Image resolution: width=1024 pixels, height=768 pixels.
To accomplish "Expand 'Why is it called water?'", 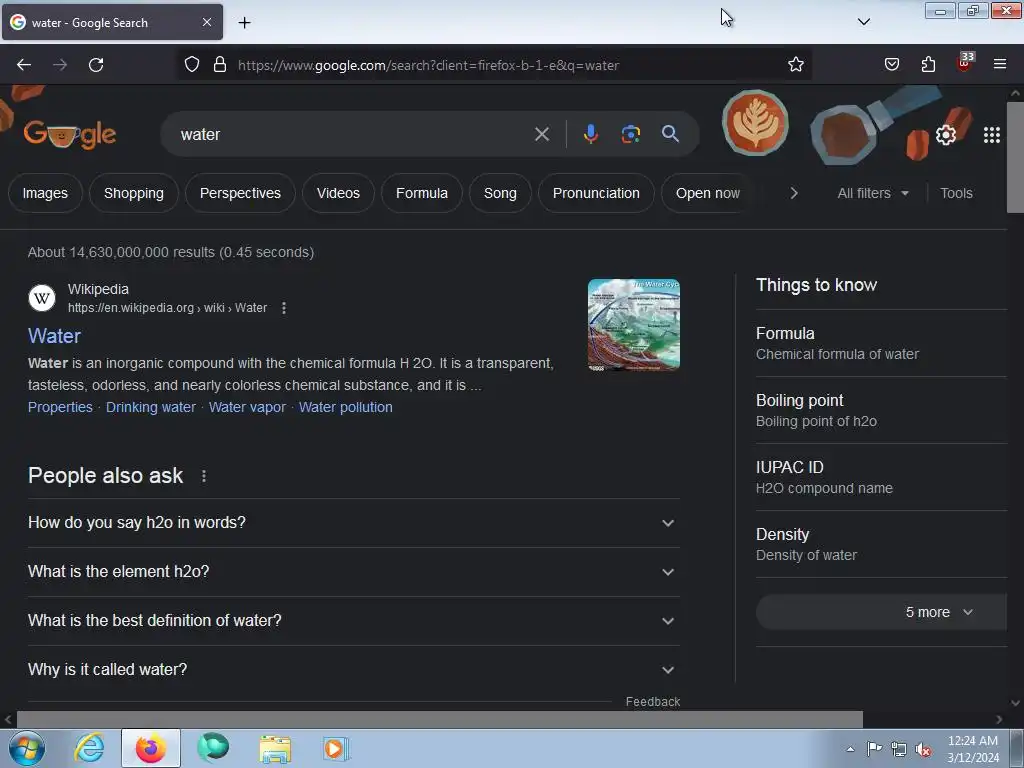I will [353, 670].
